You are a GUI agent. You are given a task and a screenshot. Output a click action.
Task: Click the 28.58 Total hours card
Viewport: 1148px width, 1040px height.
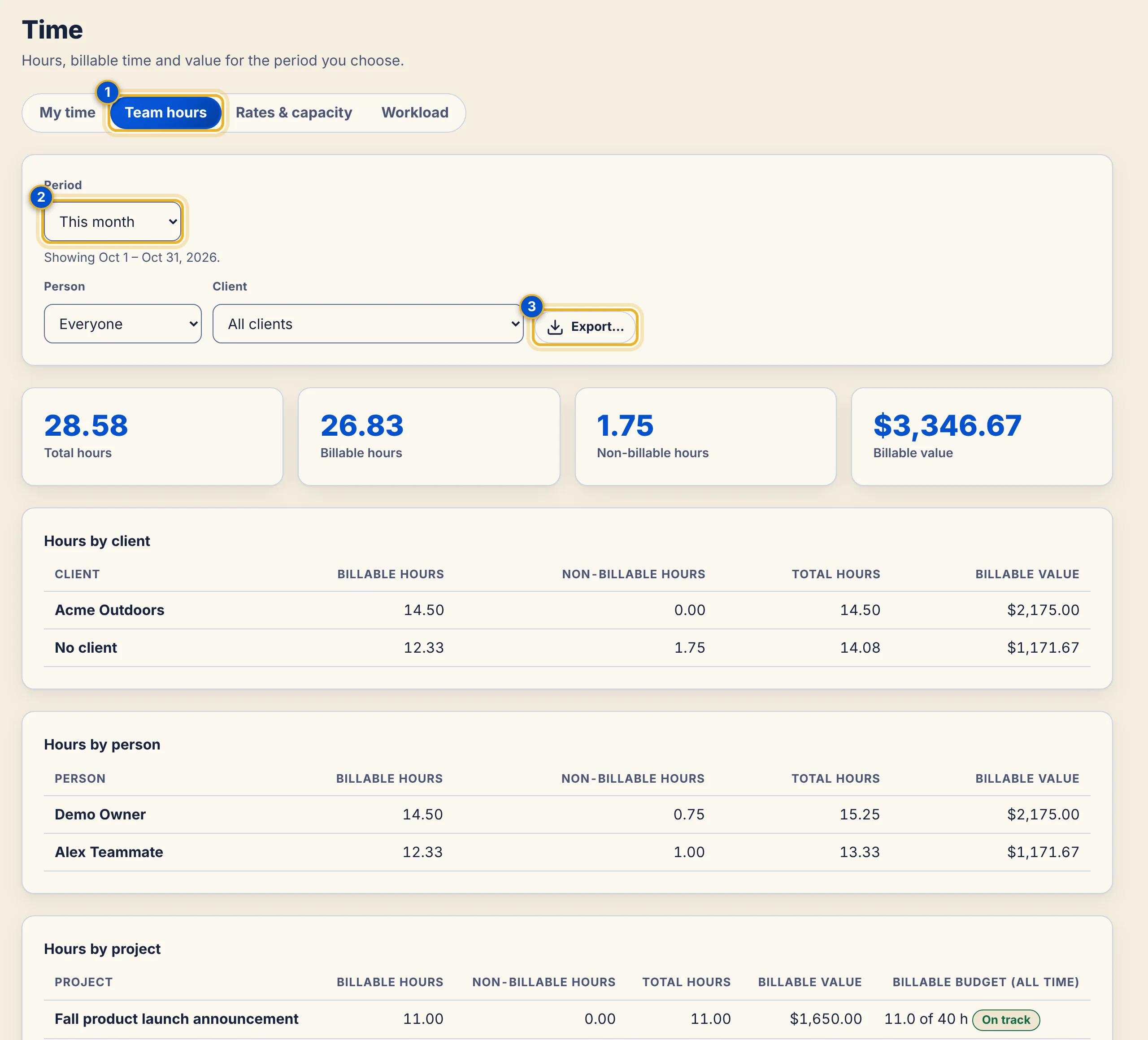point(152,437)
